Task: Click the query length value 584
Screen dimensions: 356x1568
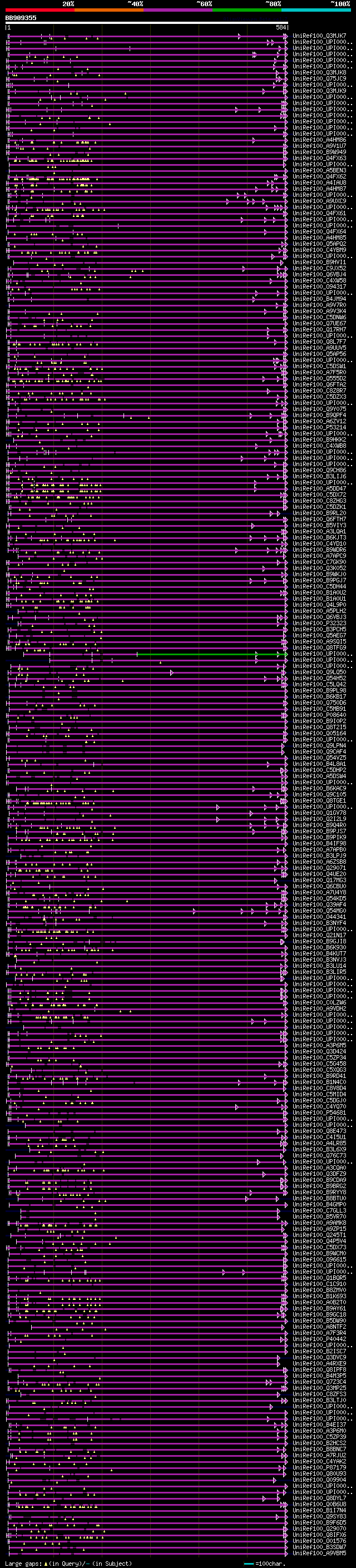Action: click(x=280, y=27)
